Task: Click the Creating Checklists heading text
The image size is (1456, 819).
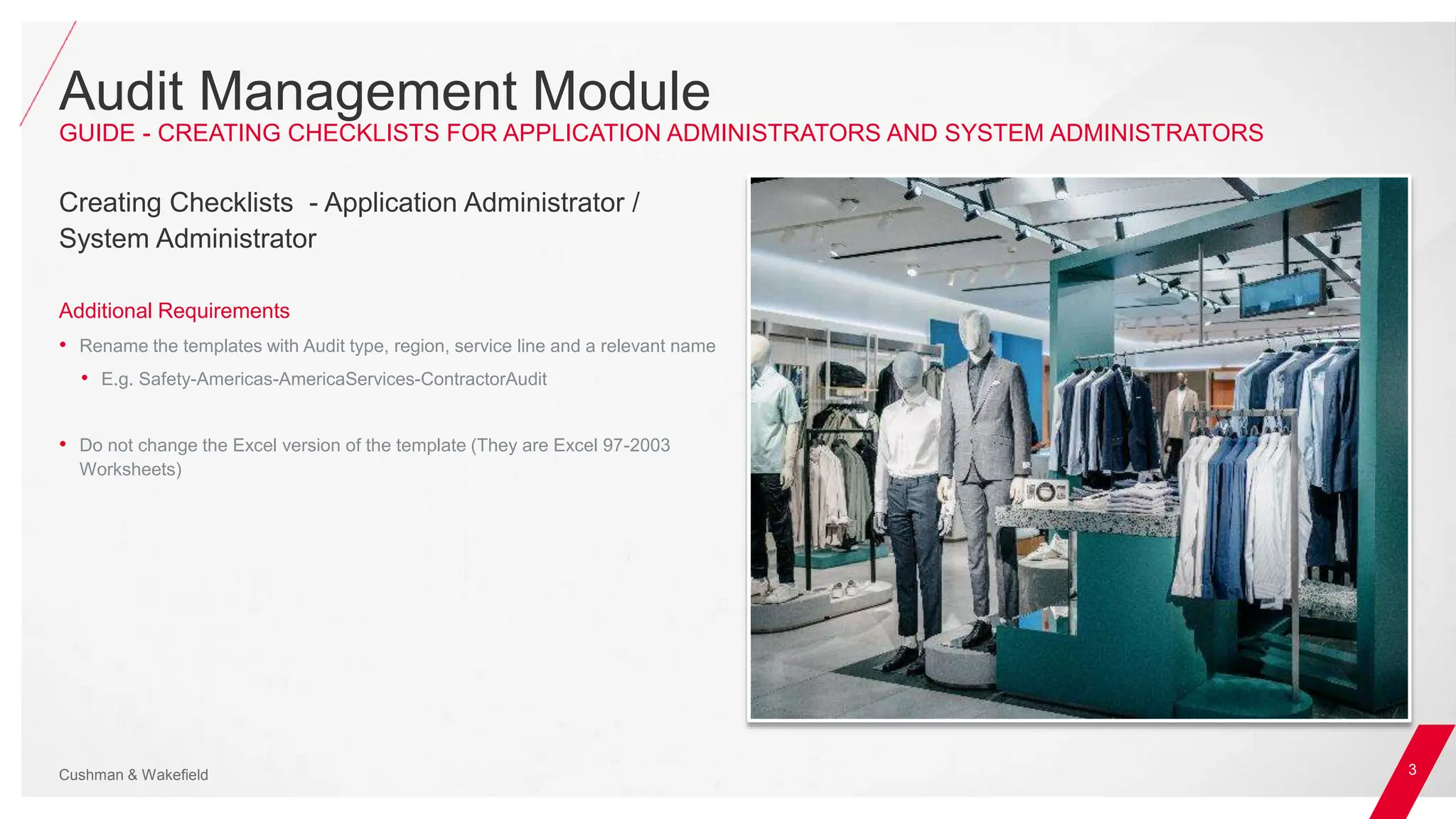Action: (x=348, y=220)
